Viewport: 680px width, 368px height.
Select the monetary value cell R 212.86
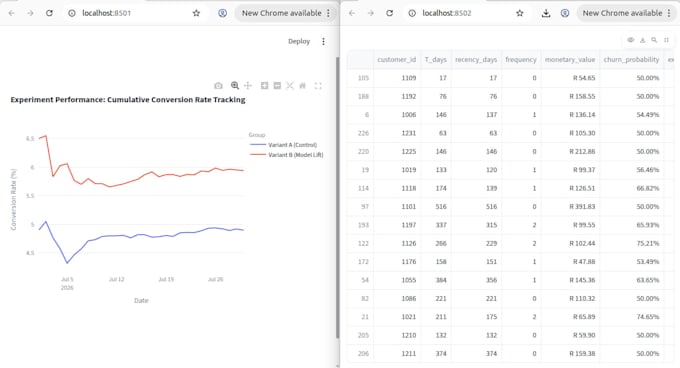tap(570, 151)
